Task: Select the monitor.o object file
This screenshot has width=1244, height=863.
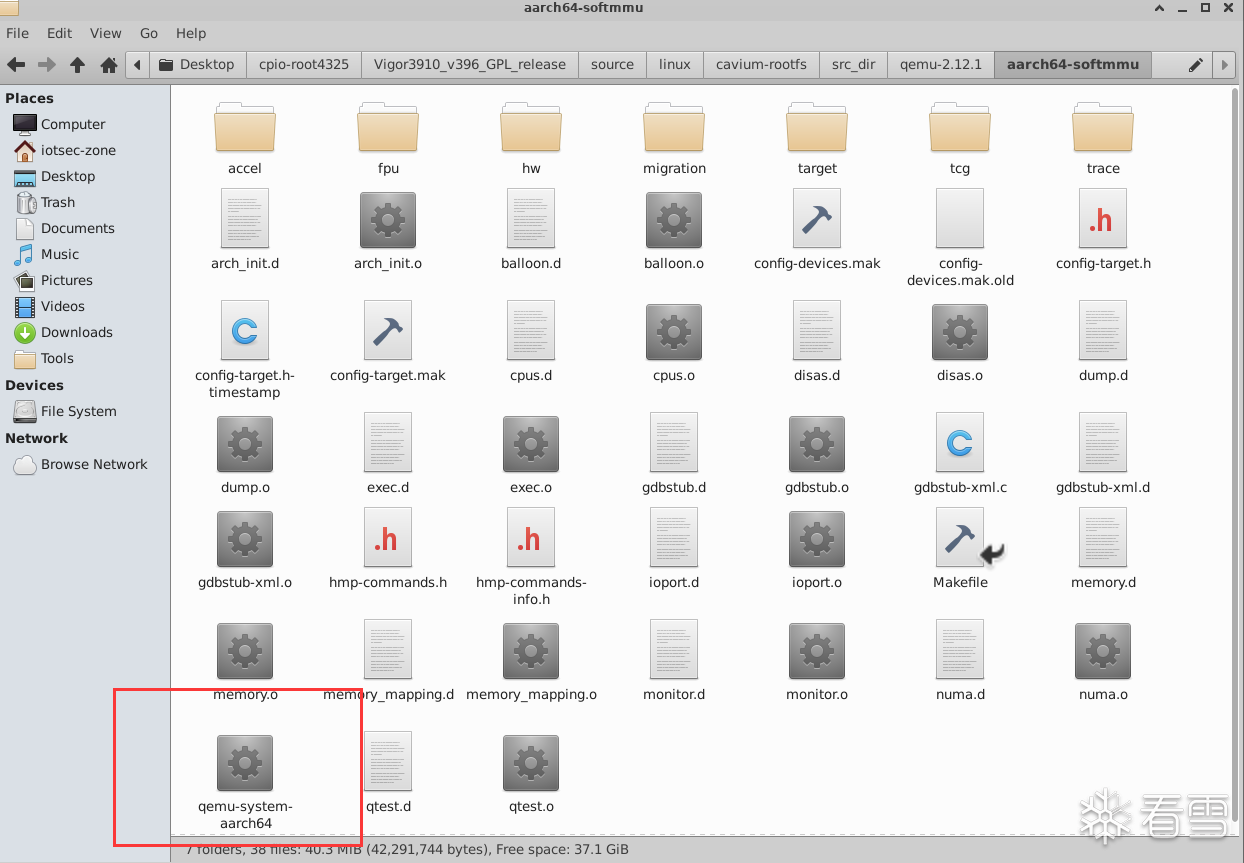Action: 817,661
